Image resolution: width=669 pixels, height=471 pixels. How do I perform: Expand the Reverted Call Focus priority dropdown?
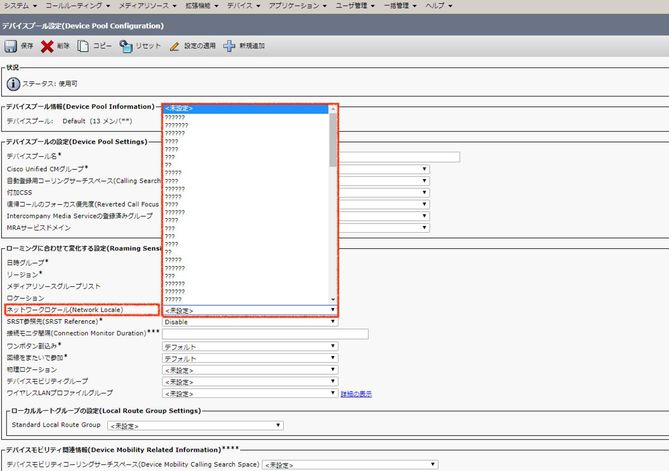coord(424,204)
